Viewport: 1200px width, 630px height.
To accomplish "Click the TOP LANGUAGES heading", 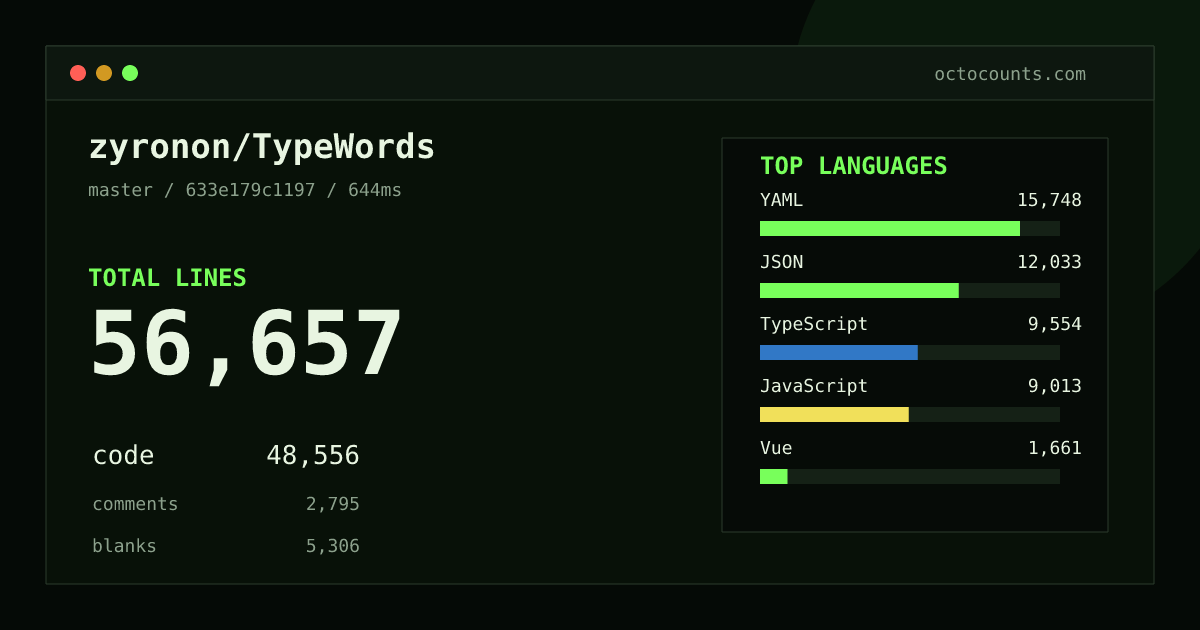I will pos(854,166).
